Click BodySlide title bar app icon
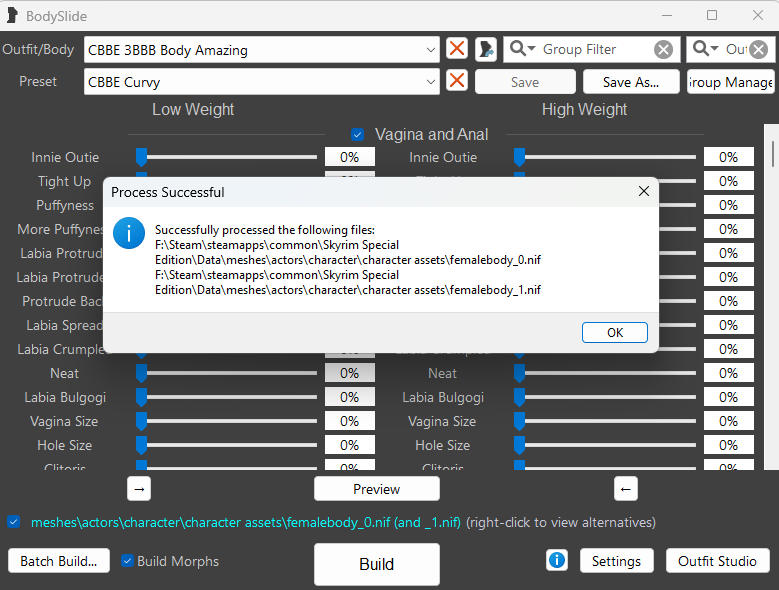Viewport: 779px width, 590px height. coord(12,15)
